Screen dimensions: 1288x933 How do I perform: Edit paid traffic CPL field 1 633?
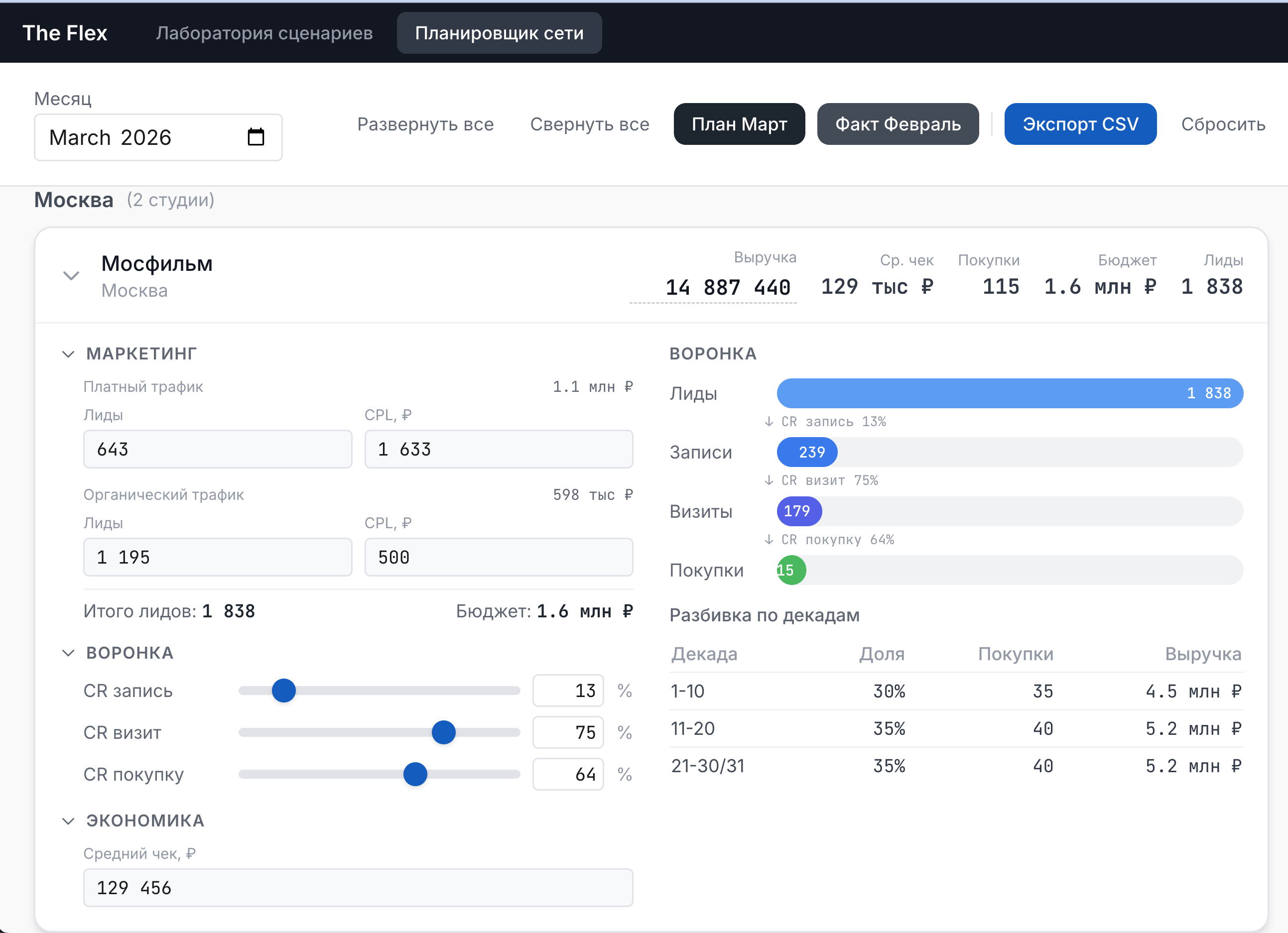[x=499, y=449]
